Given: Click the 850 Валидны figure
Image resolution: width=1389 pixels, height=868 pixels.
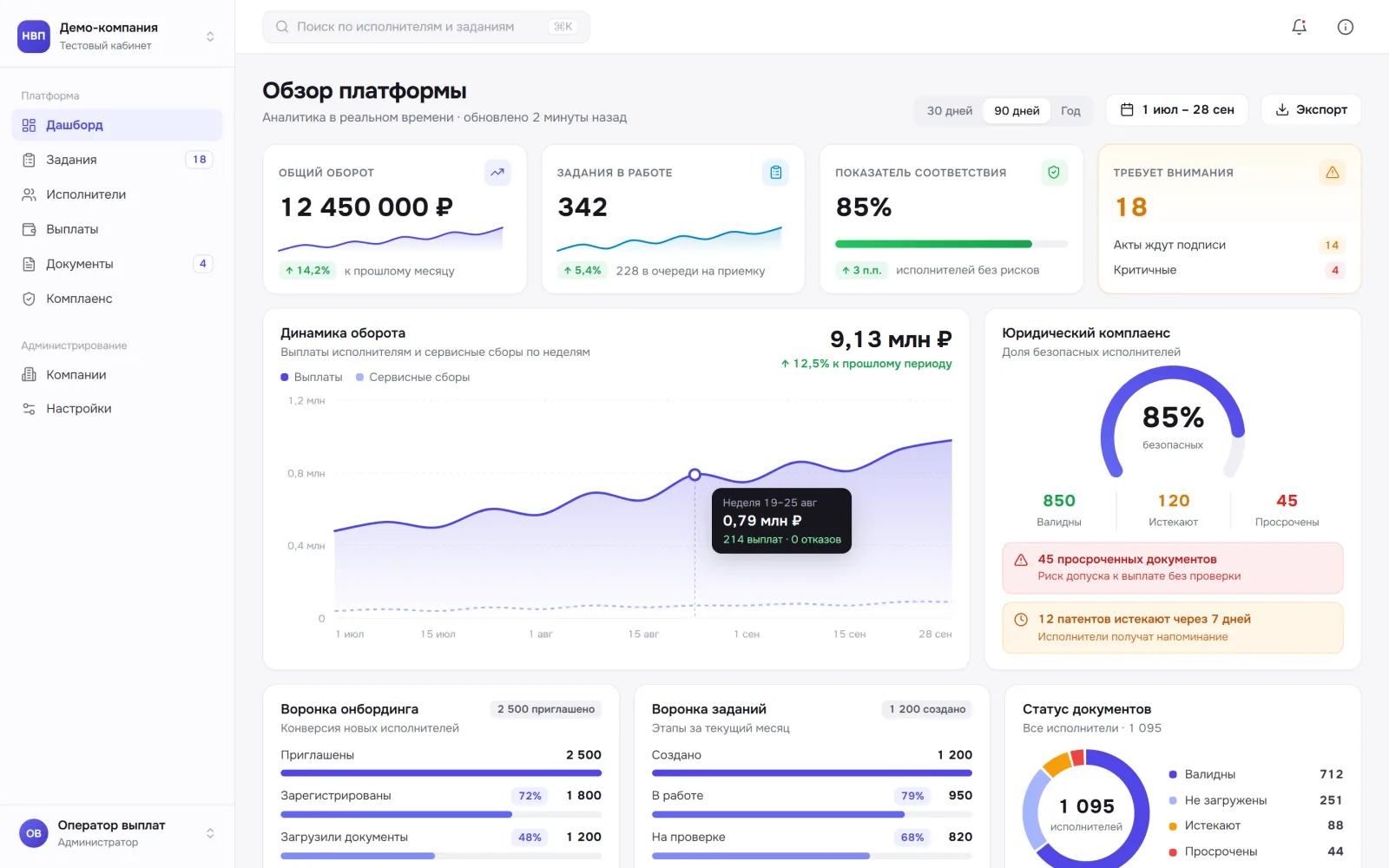Looking at the screenshot, I should tap(1059, 510).
